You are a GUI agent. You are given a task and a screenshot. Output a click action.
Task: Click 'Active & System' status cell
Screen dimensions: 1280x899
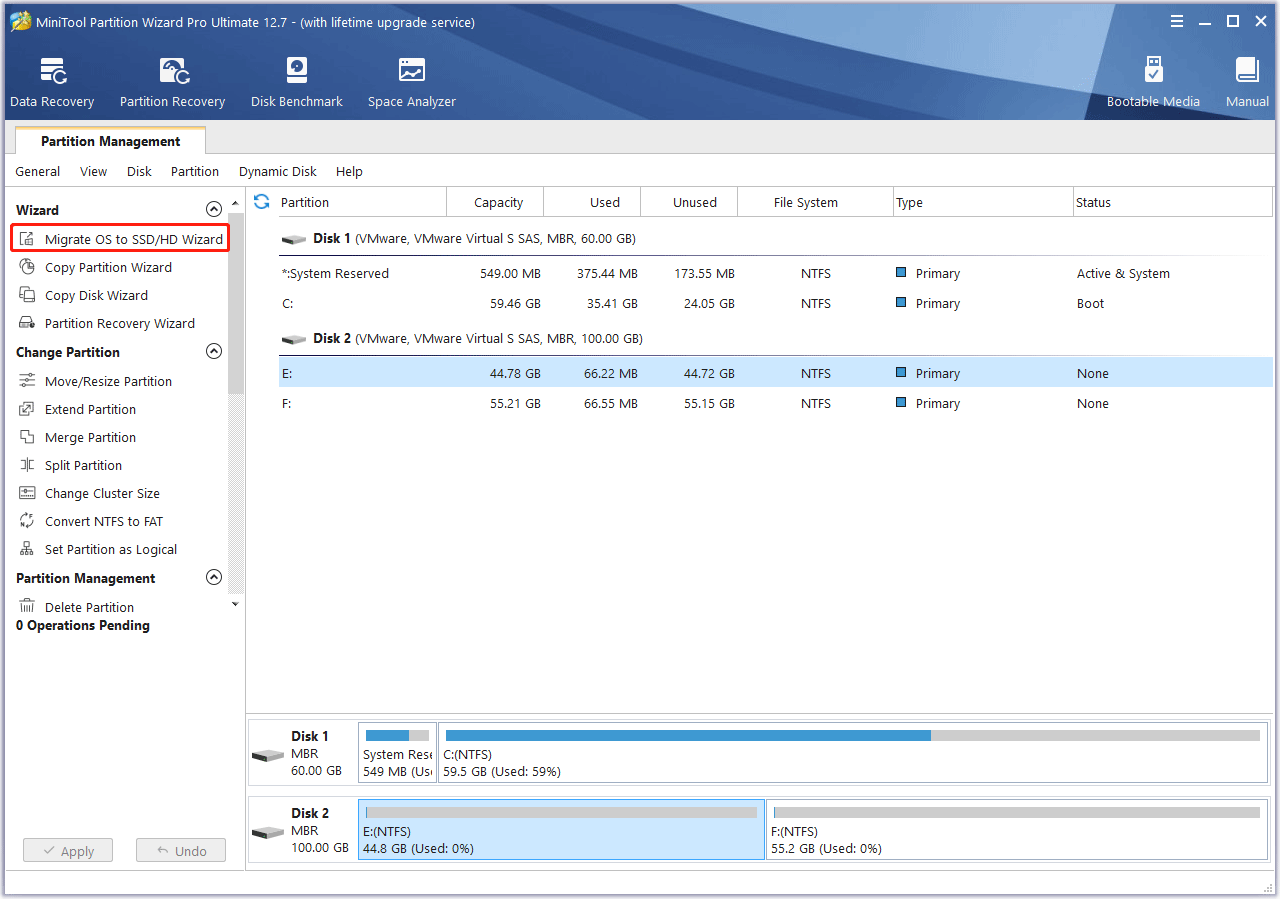[1123, 273]
